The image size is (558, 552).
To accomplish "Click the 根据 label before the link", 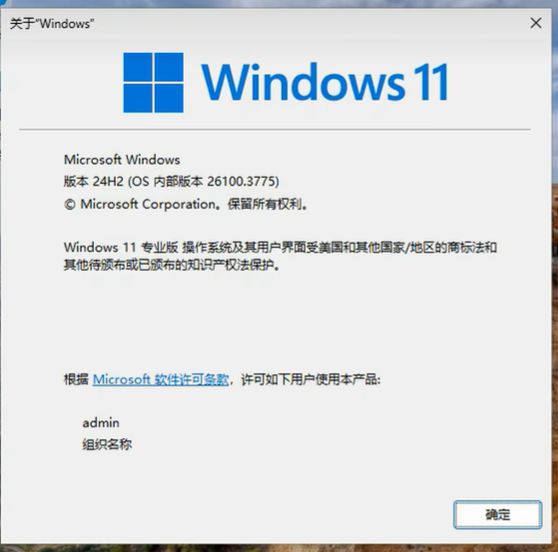I will pos(76,379).
